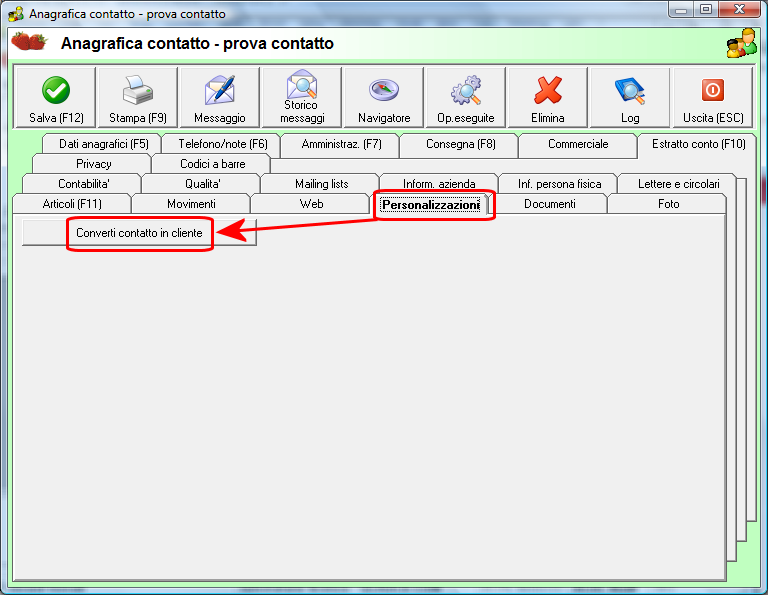This screenshot has width=768, height=595.
Task: Launch the Navigatore compass tool
Action: click(384, 98)
